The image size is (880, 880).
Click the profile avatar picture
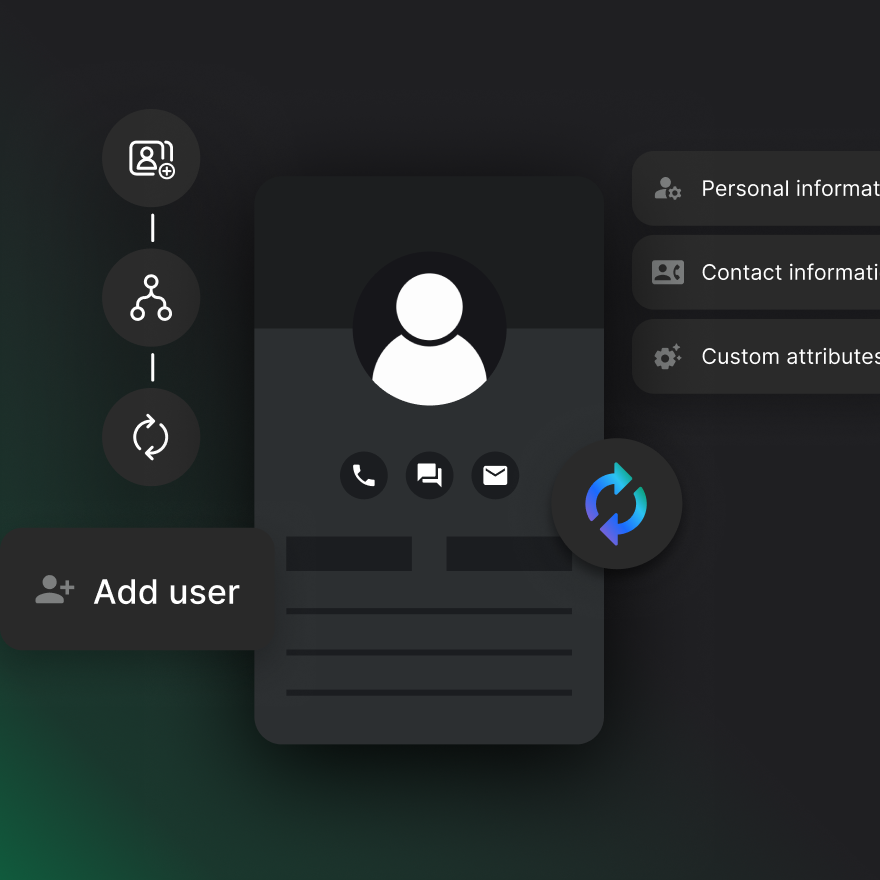[429, 328]
